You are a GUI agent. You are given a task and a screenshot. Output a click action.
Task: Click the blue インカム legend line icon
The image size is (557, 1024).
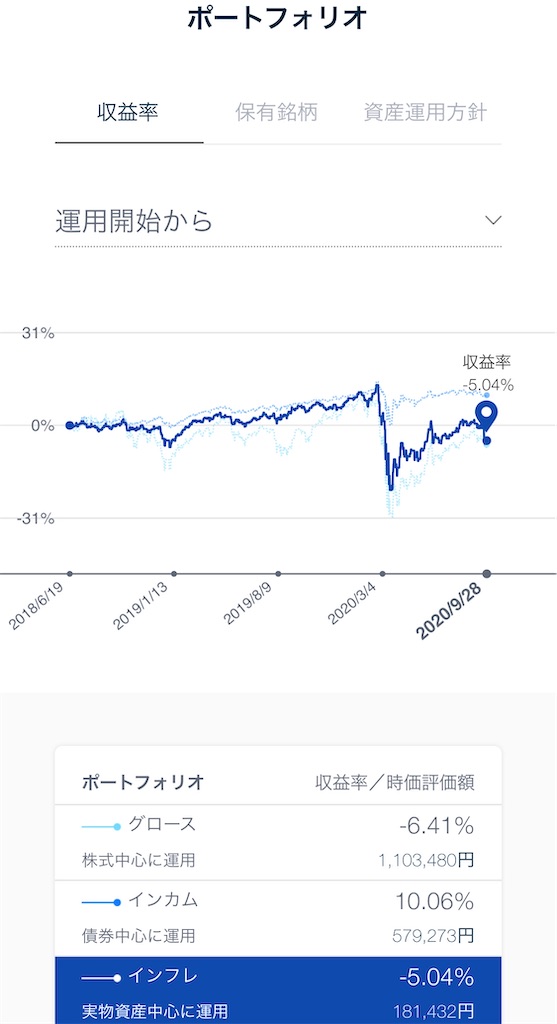pyautogui.click(x=101, y=903)
